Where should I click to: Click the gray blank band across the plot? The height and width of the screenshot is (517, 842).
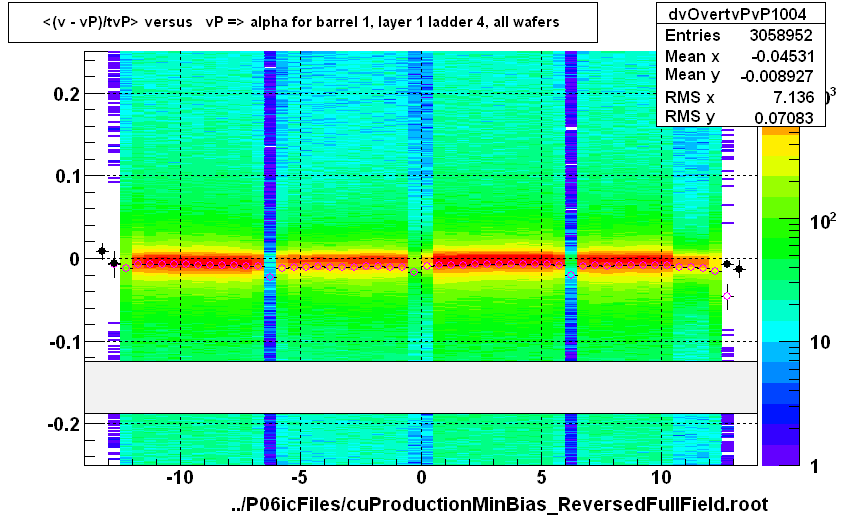click(421, 387)
